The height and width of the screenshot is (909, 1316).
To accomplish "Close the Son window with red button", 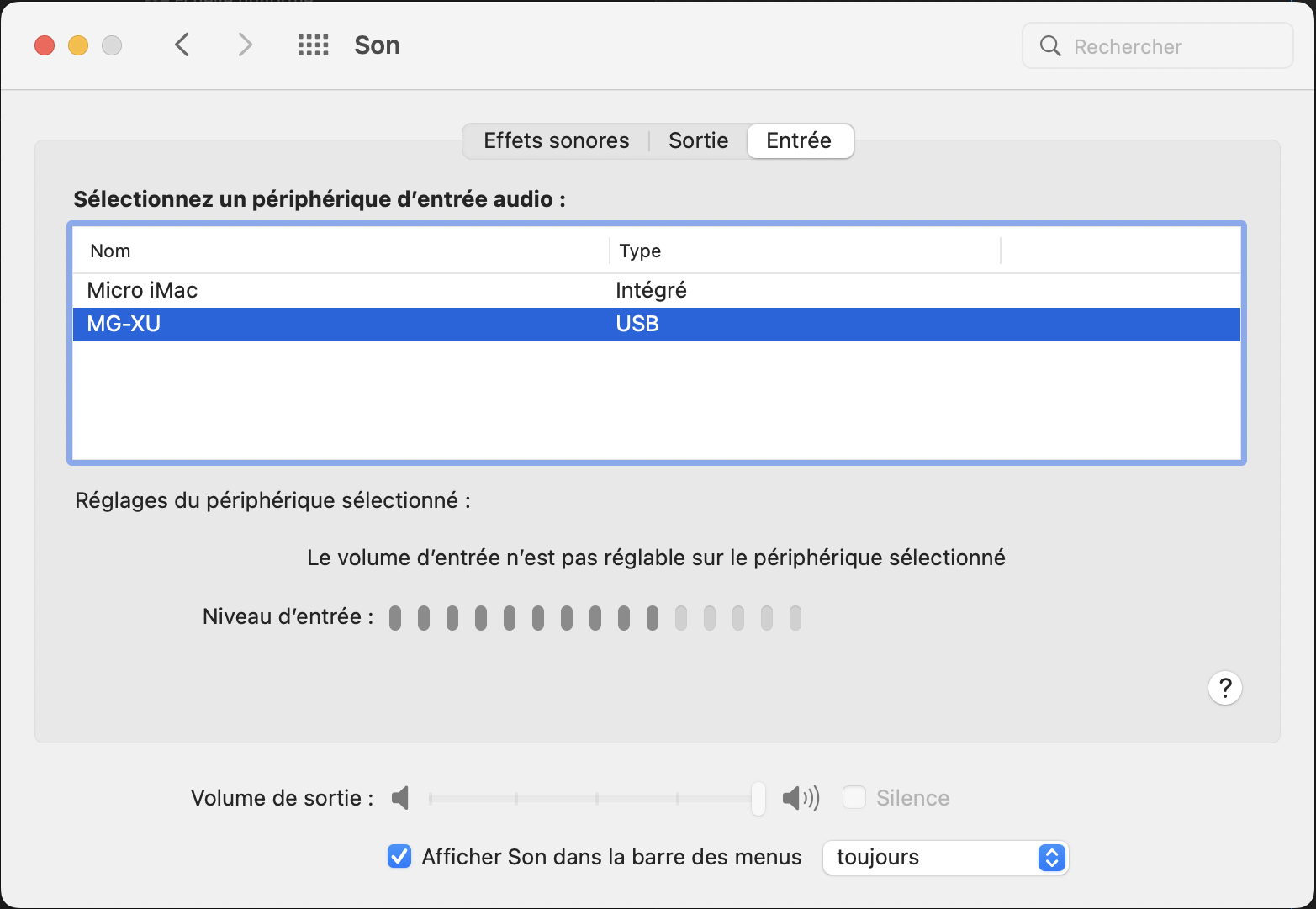I will tap(45, 45).
